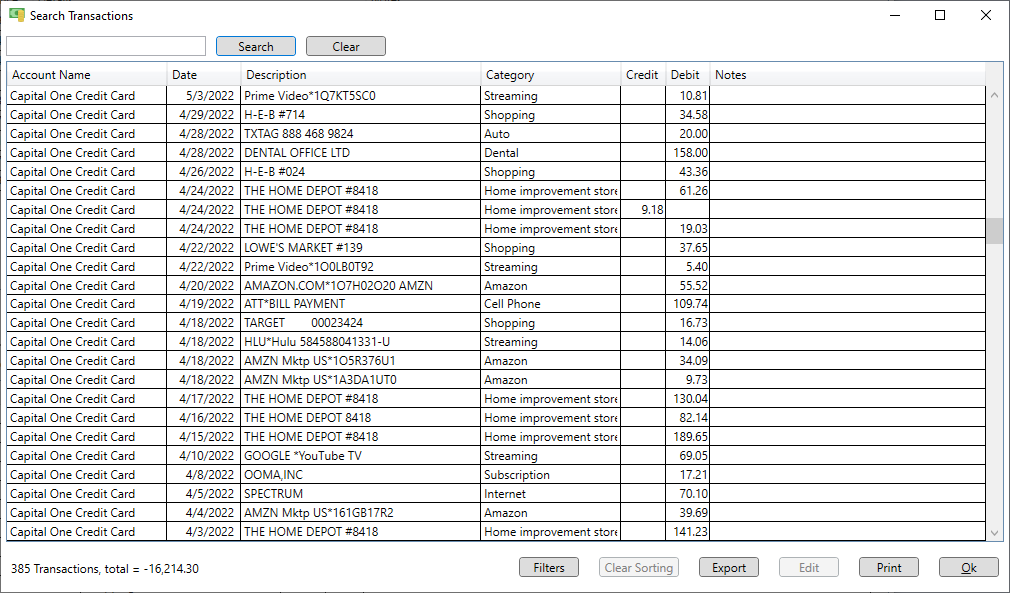Click the 141.23 debit amount
Screen dimensions: 1010x593
click(687, 532)
